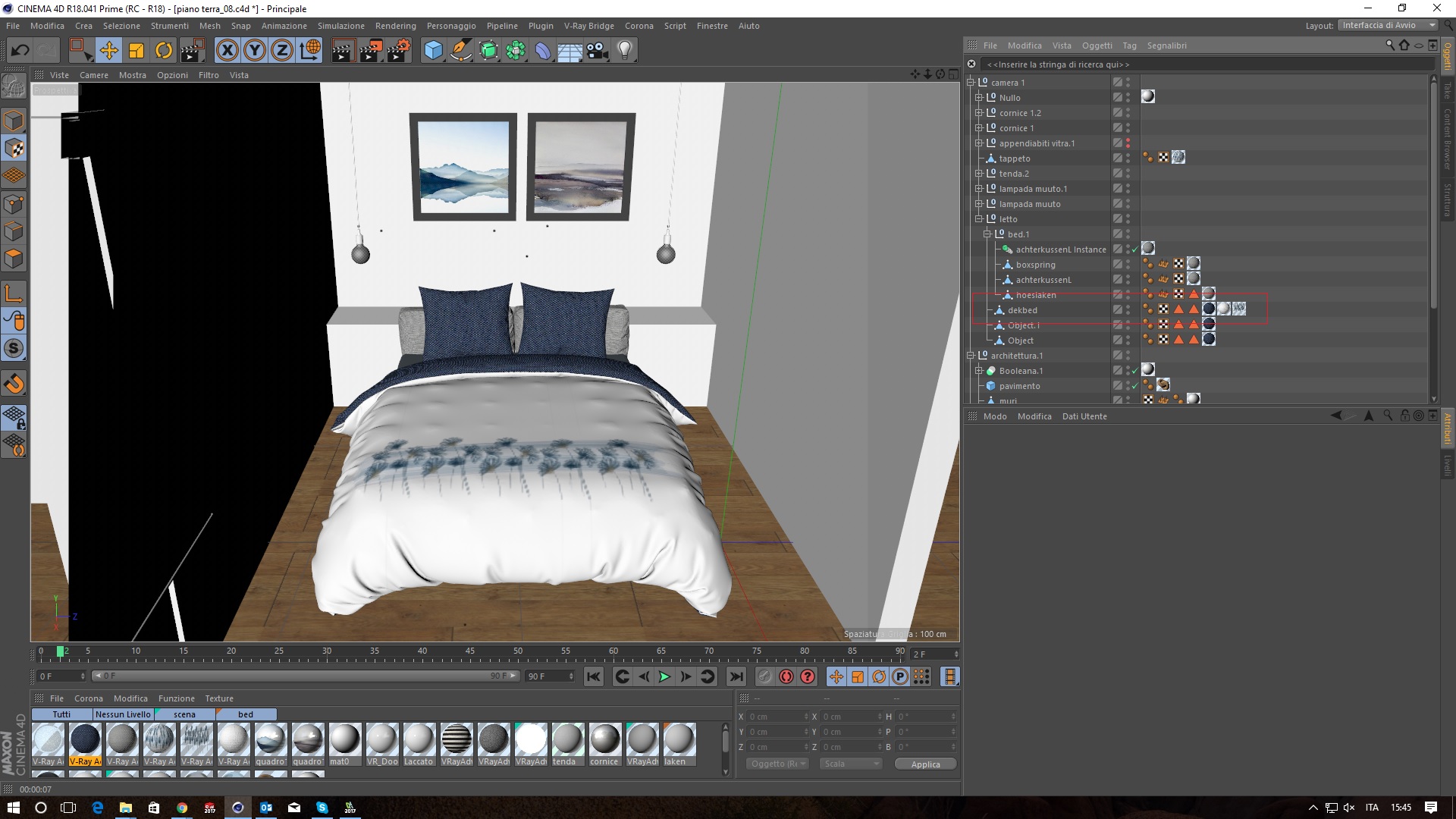Collapse the letto object group

(979, 219)
